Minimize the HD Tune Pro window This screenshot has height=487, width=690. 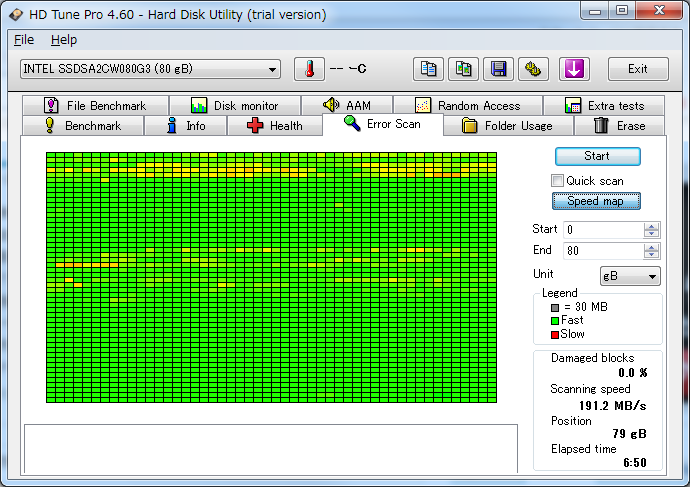[x=595, y=11]
